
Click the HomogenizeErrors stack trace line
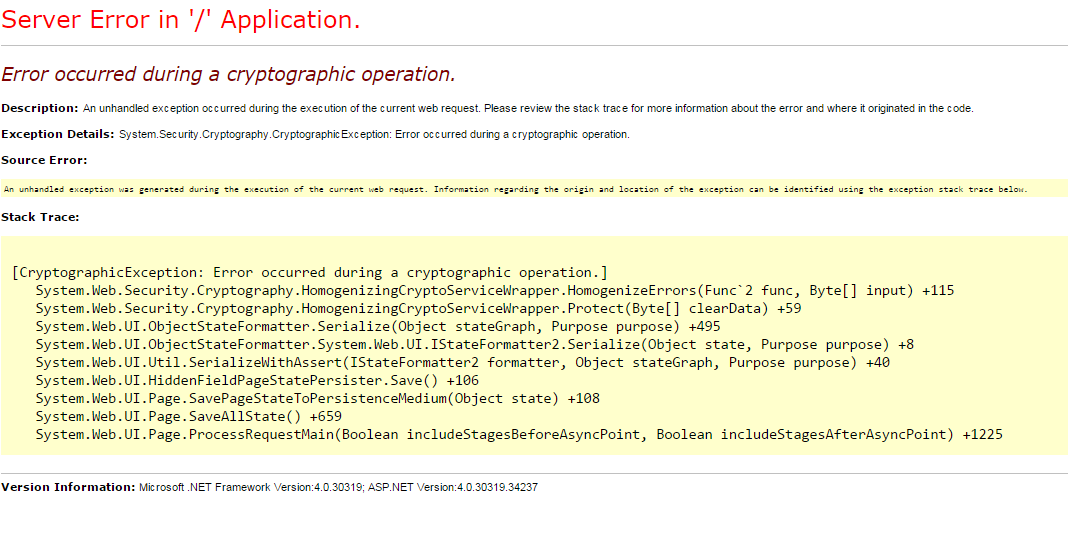click(494, 290)
